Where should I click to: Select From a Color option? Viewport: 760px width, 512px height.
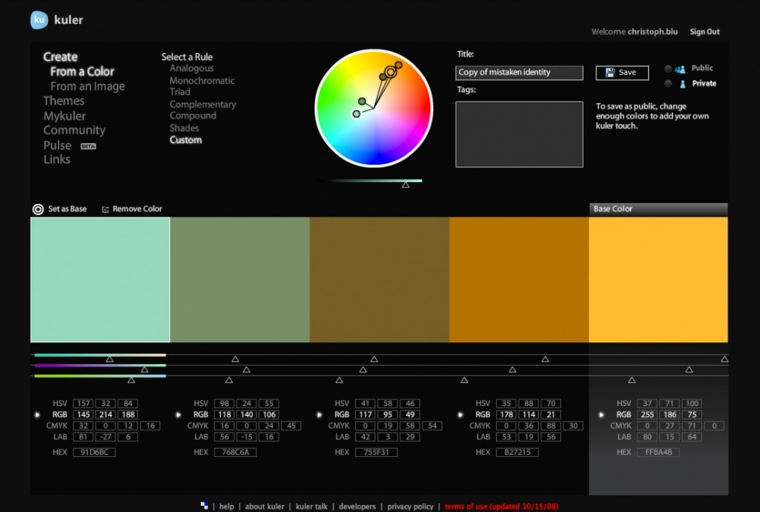click(x=82, y=72)
